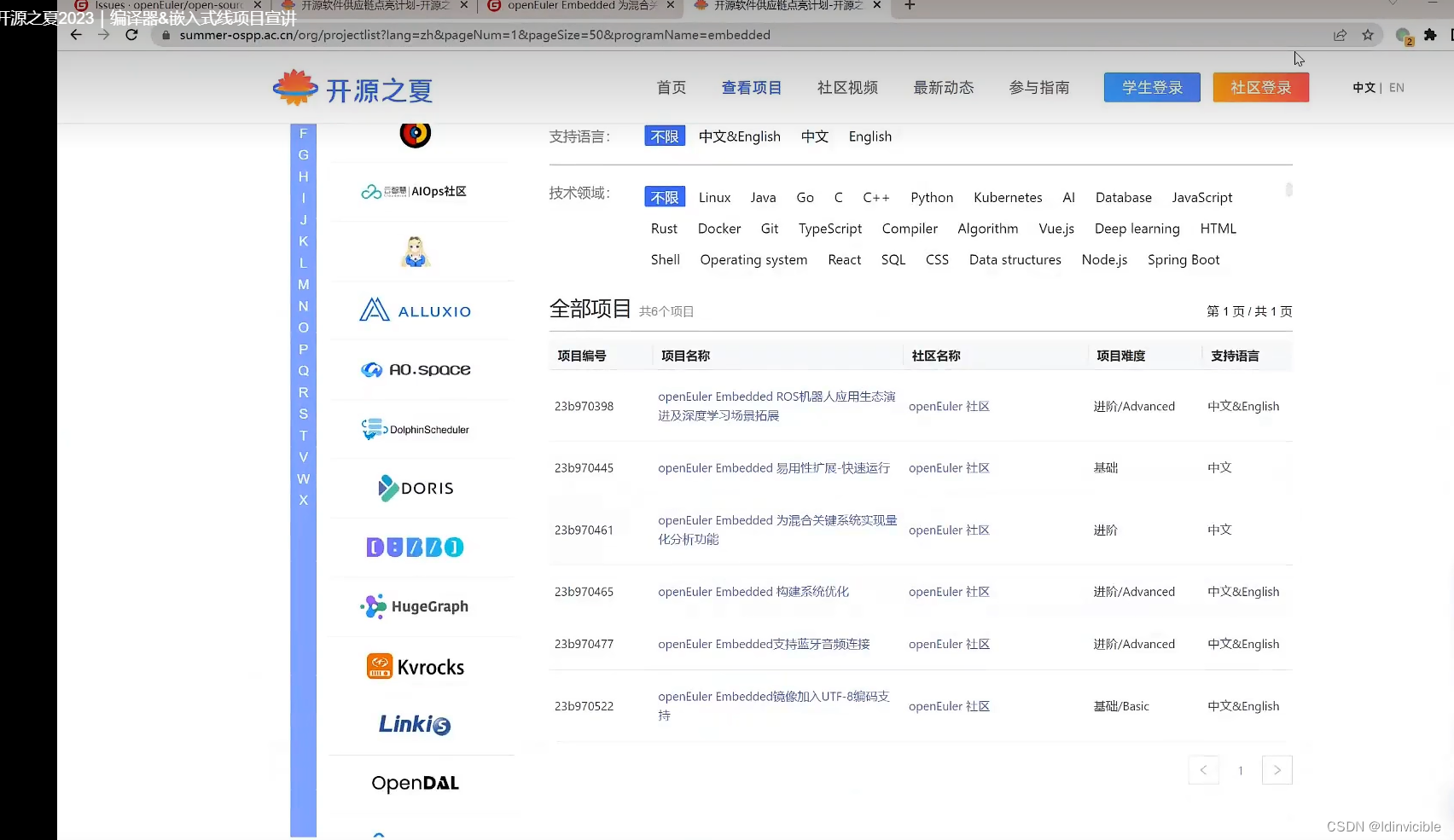
Task: Open project openEuler Embedded支持蓝牙音频连接
Action: (x=764, y=644)
